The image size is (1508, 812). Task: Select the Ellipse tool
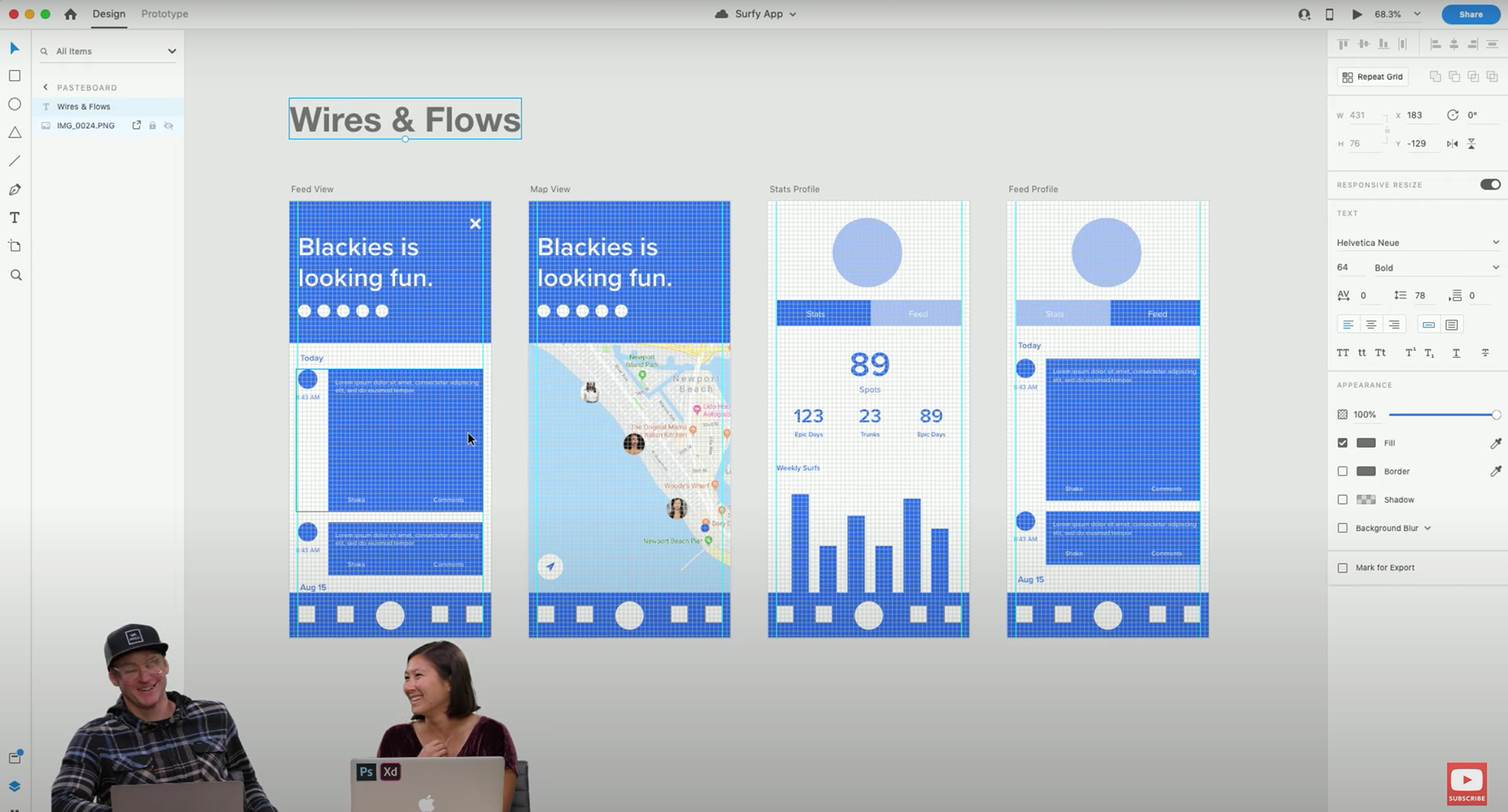pos(14,104)
